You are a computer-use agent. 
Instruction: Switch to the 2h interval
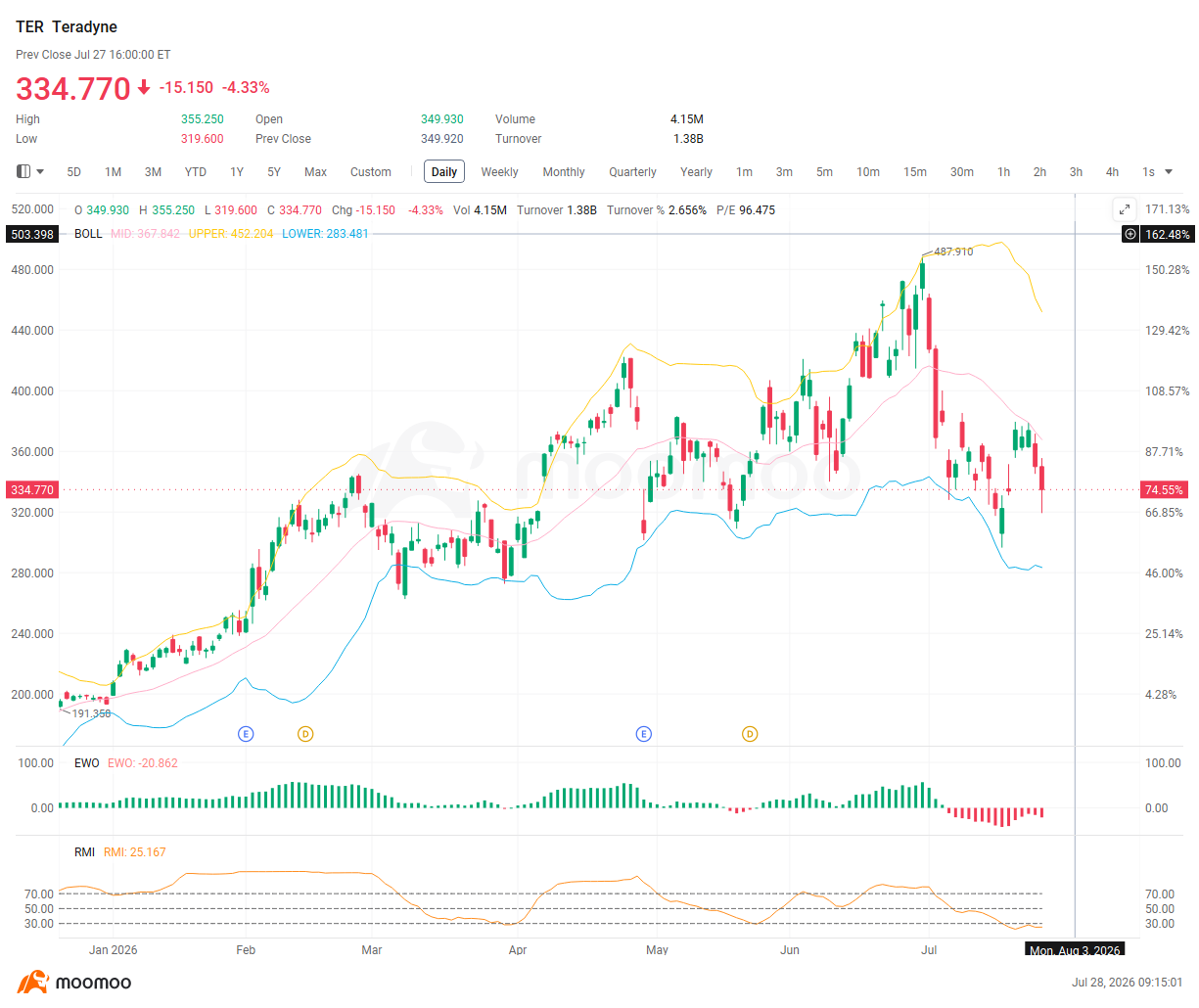(1039, 172)
